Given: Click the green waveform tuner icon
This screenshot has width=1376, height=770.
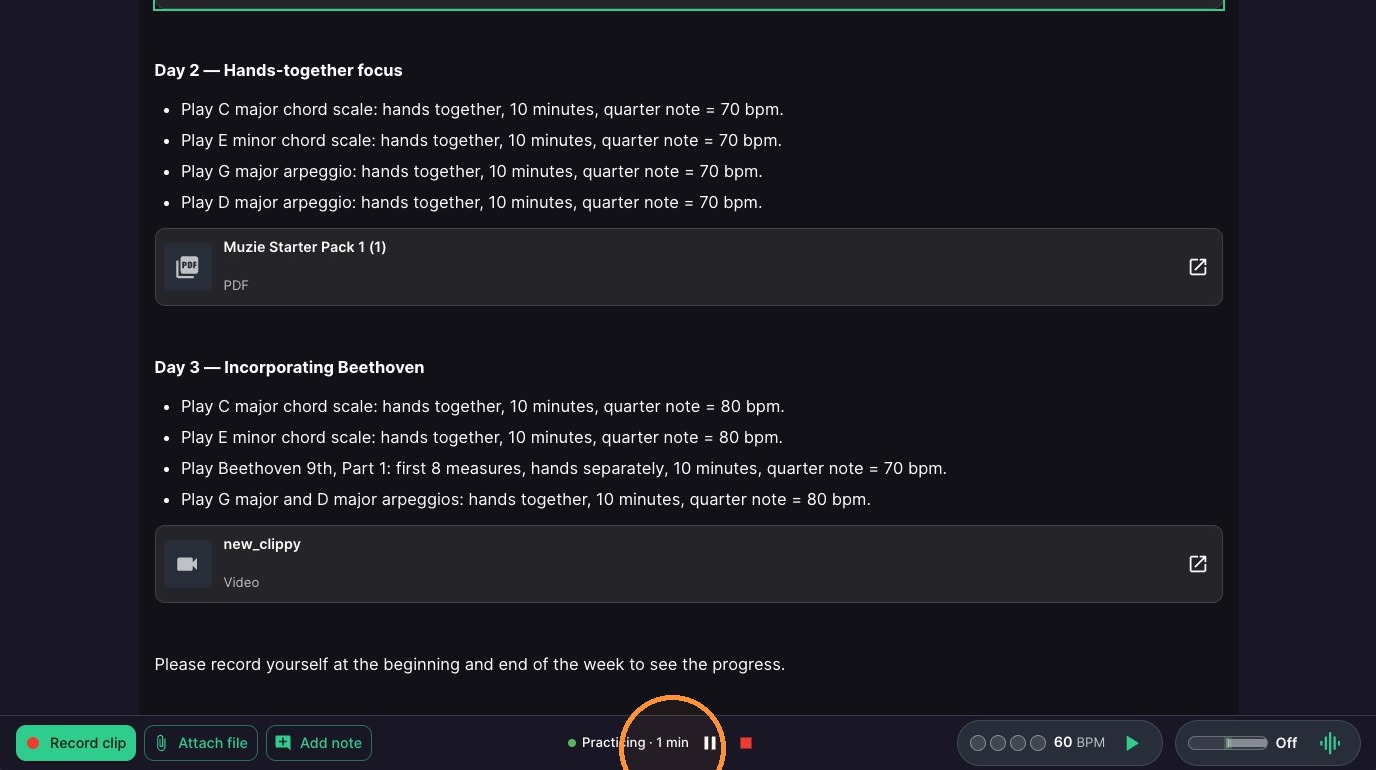Looking at the screenshot, I should (1329, 743).
